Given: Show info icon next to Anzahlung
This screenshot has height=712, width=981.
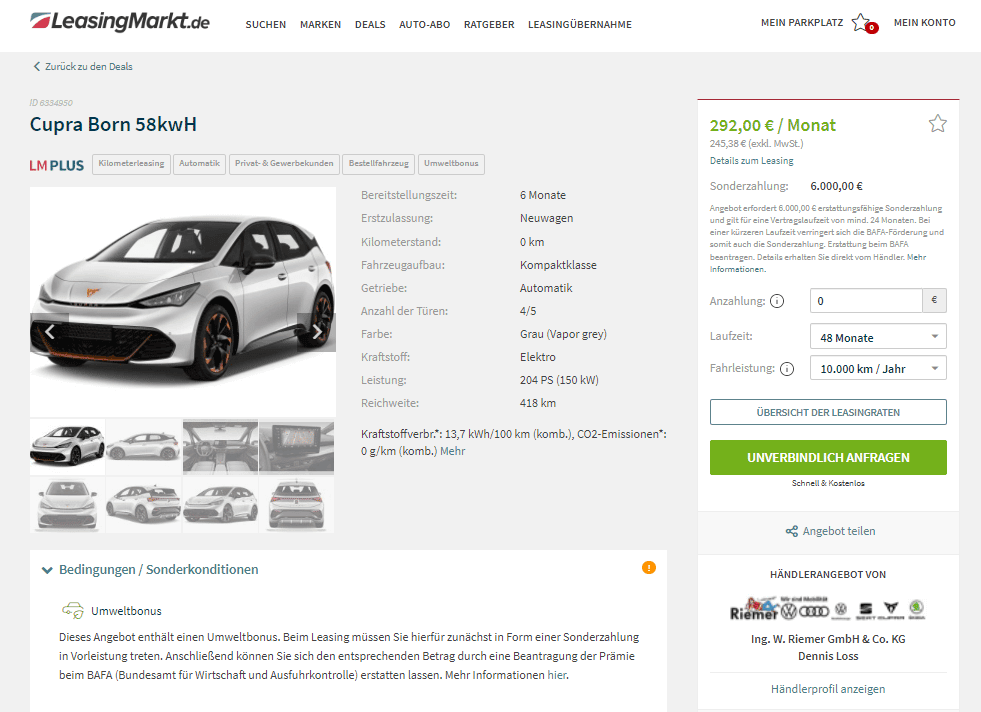Looking at the screenshot, I should click(x=776, y=301).
